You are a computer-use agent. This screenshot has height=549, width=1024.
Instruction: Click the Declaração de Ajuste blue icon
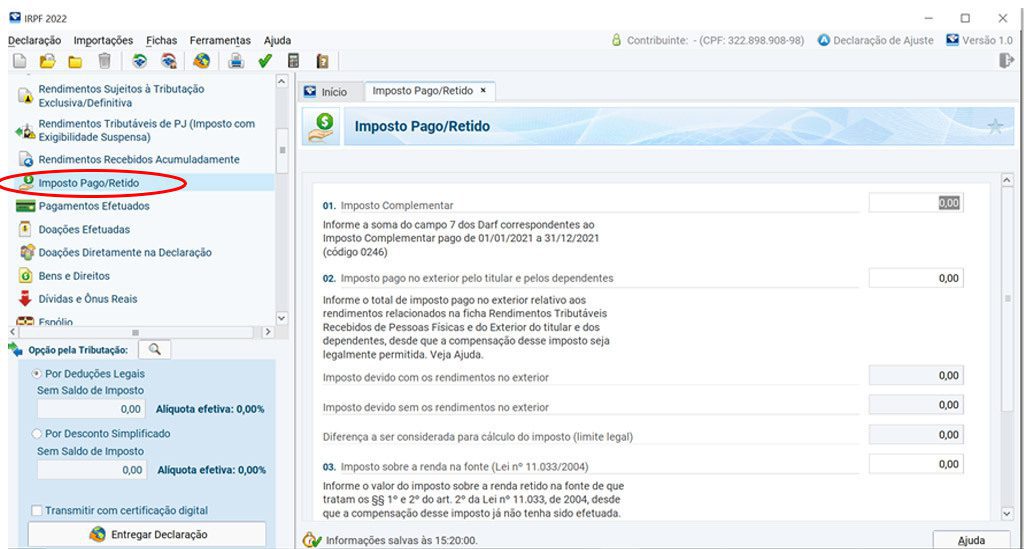coord(824,40)
